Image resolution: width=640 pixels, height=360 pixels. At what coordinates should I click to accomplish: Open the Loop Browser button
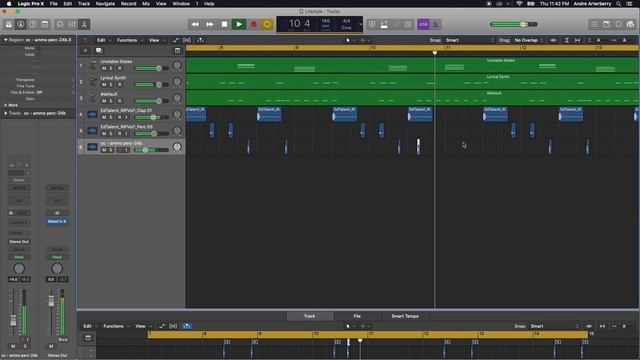click(x=619, y=24)
